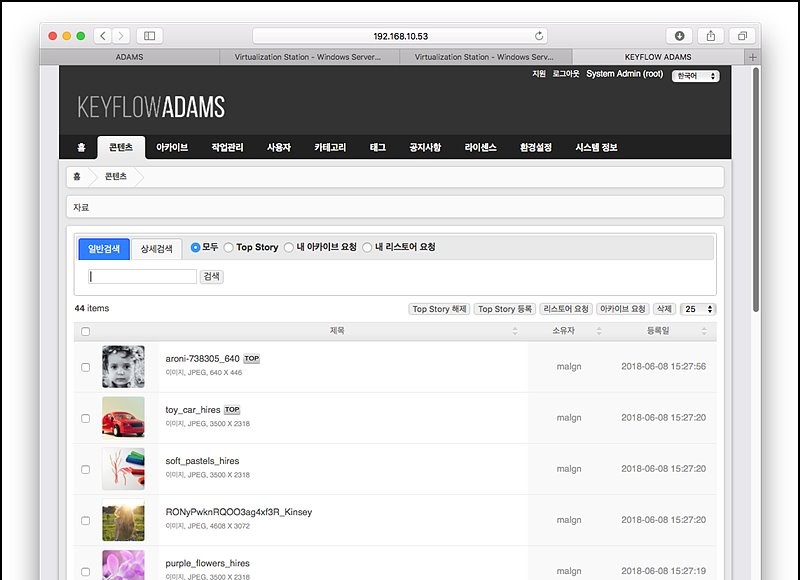
Task: Open the 환경설정 menu
Action: [536, 147]
